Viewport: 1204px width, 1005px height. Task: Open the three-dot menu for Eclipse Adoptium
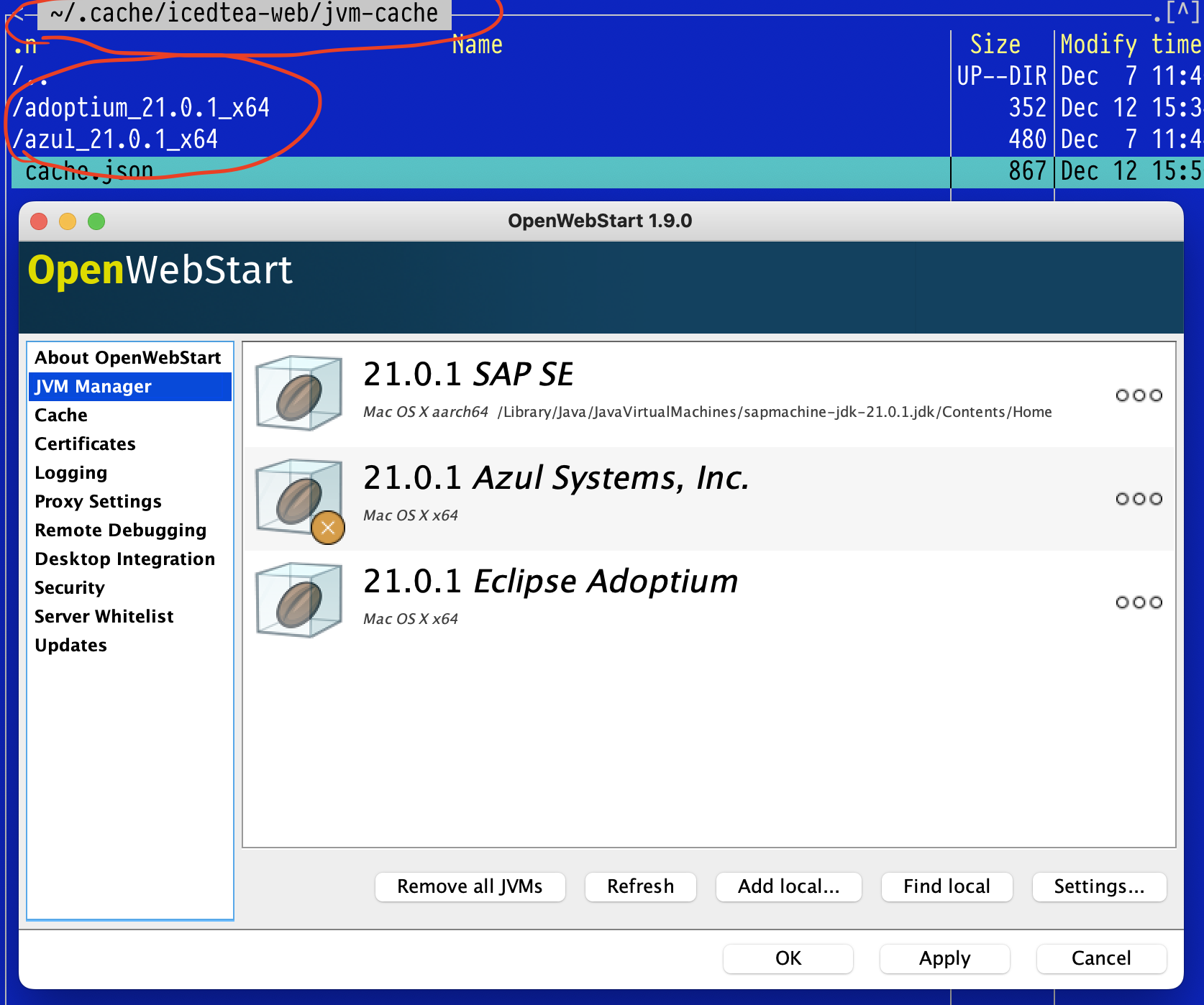pyautogui.click(x=1139, y=602)
